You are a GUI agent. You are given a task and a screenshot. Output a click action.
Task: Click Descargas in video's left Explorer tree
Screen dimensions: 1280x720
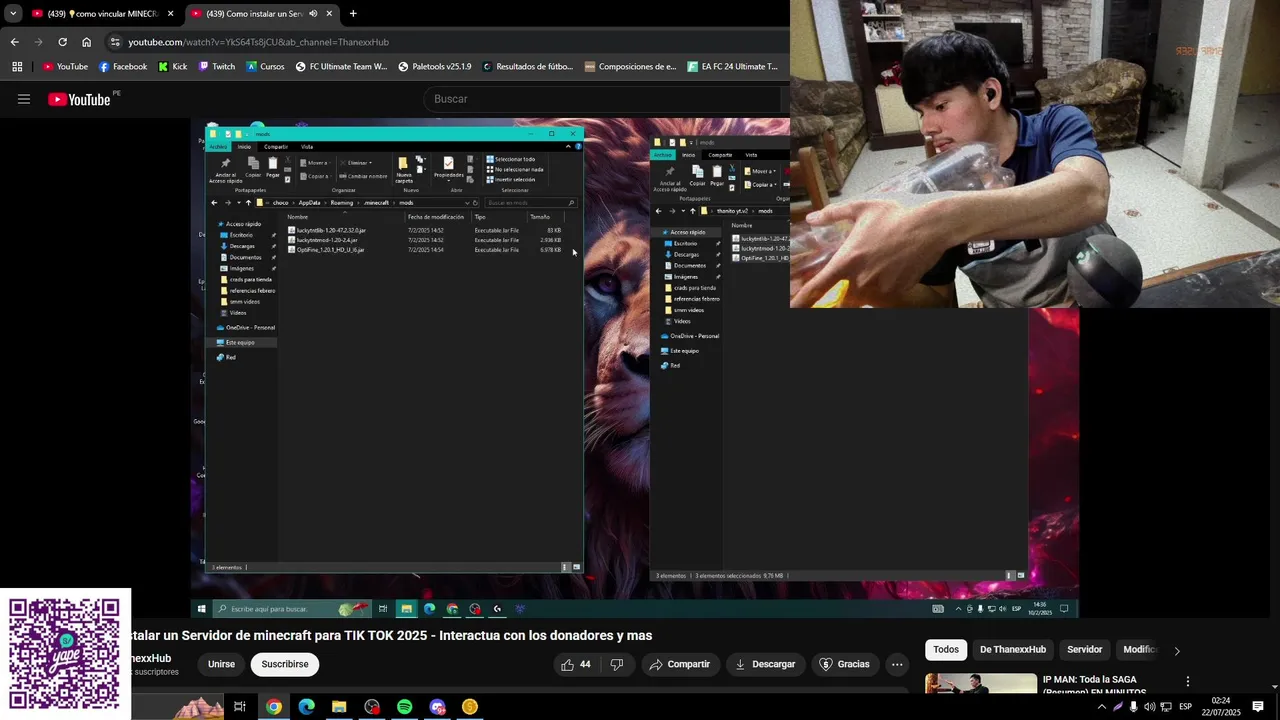241,246
